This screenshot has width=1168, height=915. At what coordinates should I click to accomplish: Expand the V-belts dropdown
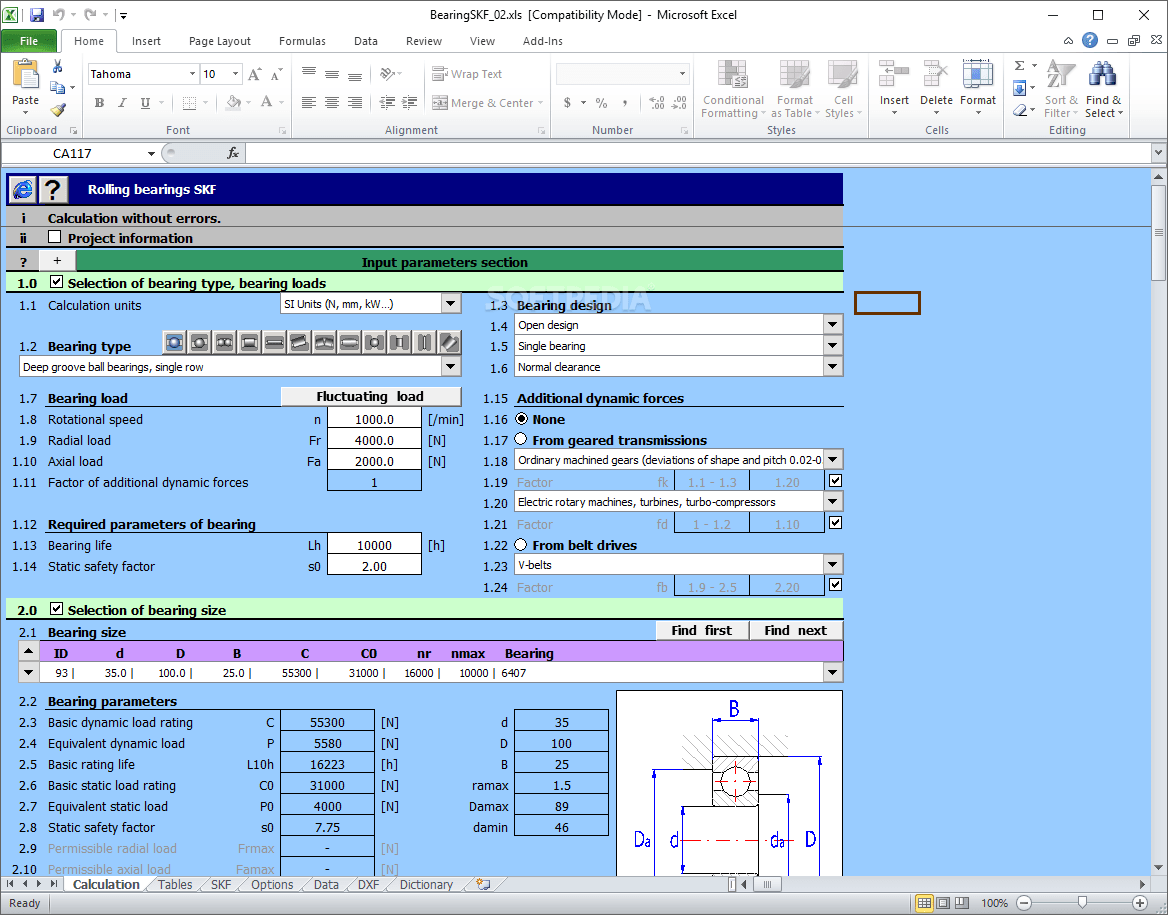click(x=832, y=563)
